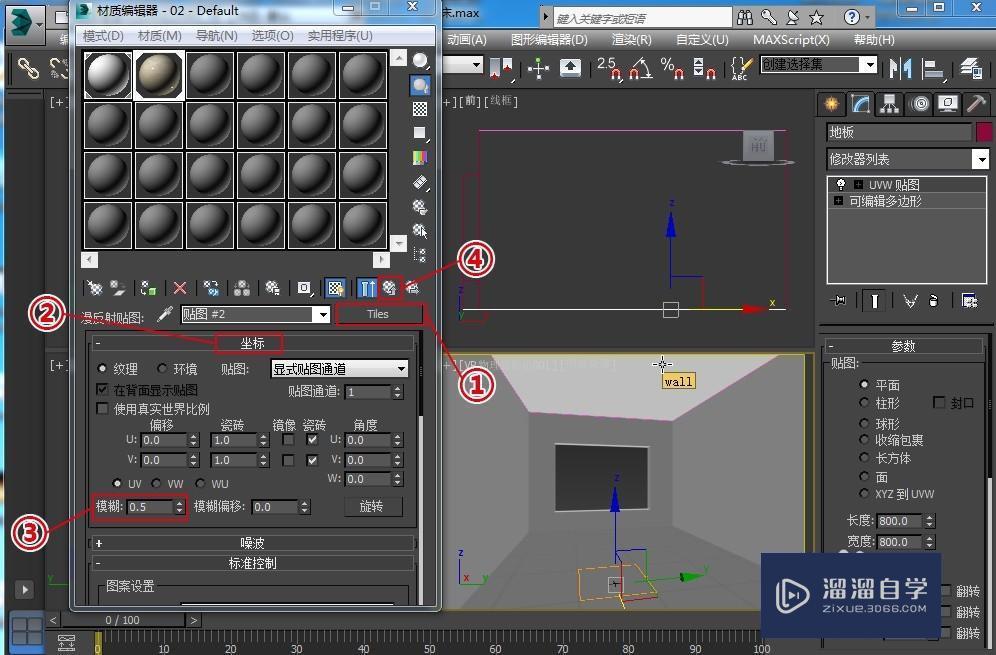Click the Mirror tool in main toolbar
Viewport: 996px width, 655px height.
pos(900,68)
